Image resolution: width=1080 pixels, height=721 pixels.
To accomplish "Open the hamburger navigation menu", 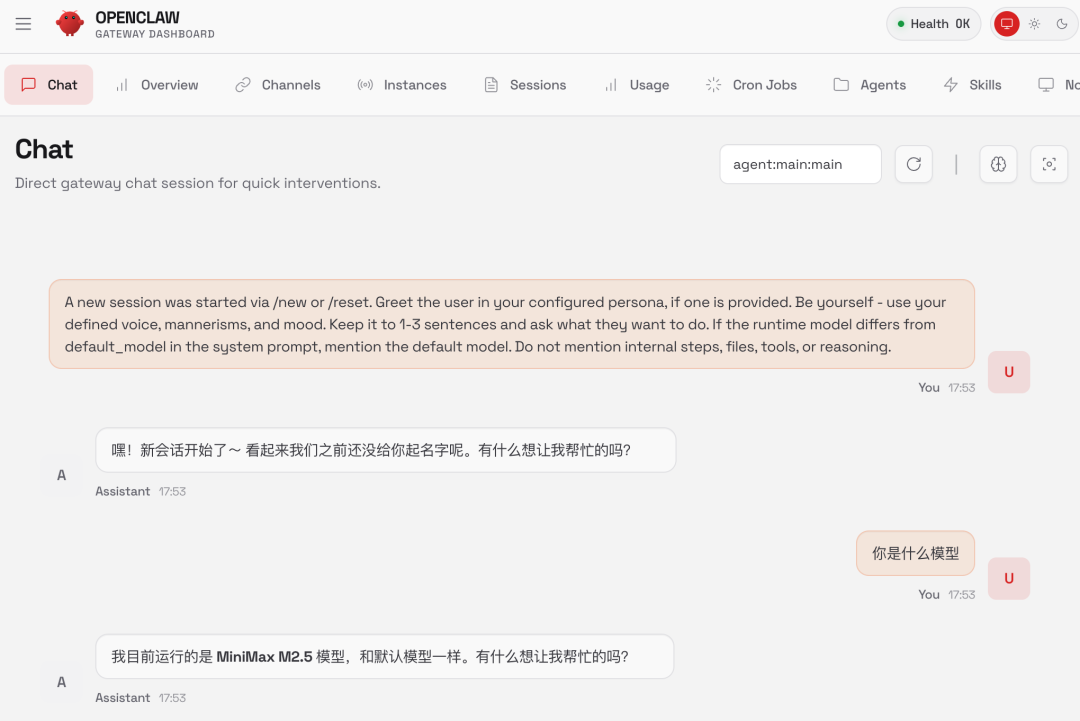I will pyautogui.click(x=23, y=24).
